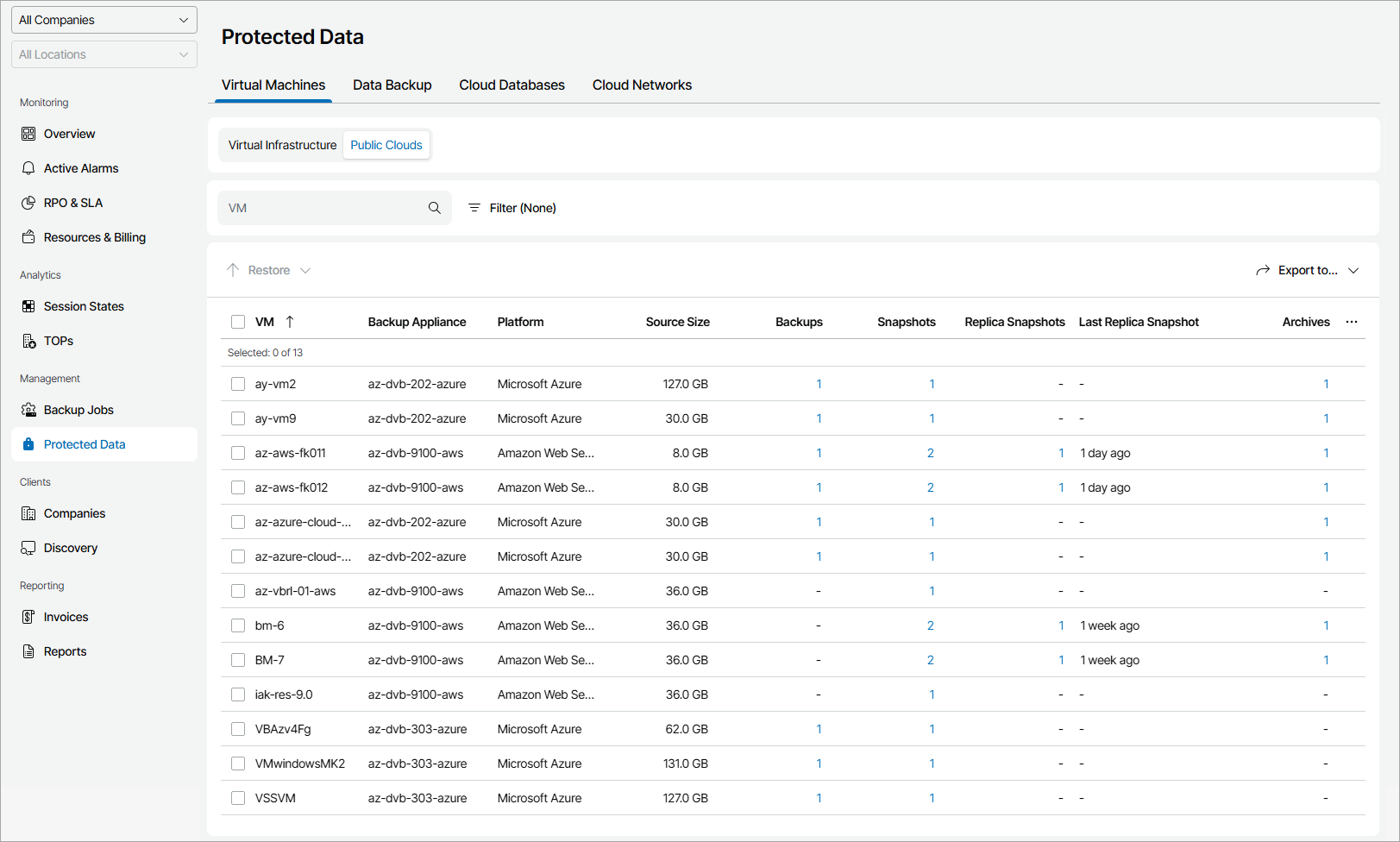Open the Overview monitoring page
The height and width of the screenshot is (842, 1400).
[69, 134]
